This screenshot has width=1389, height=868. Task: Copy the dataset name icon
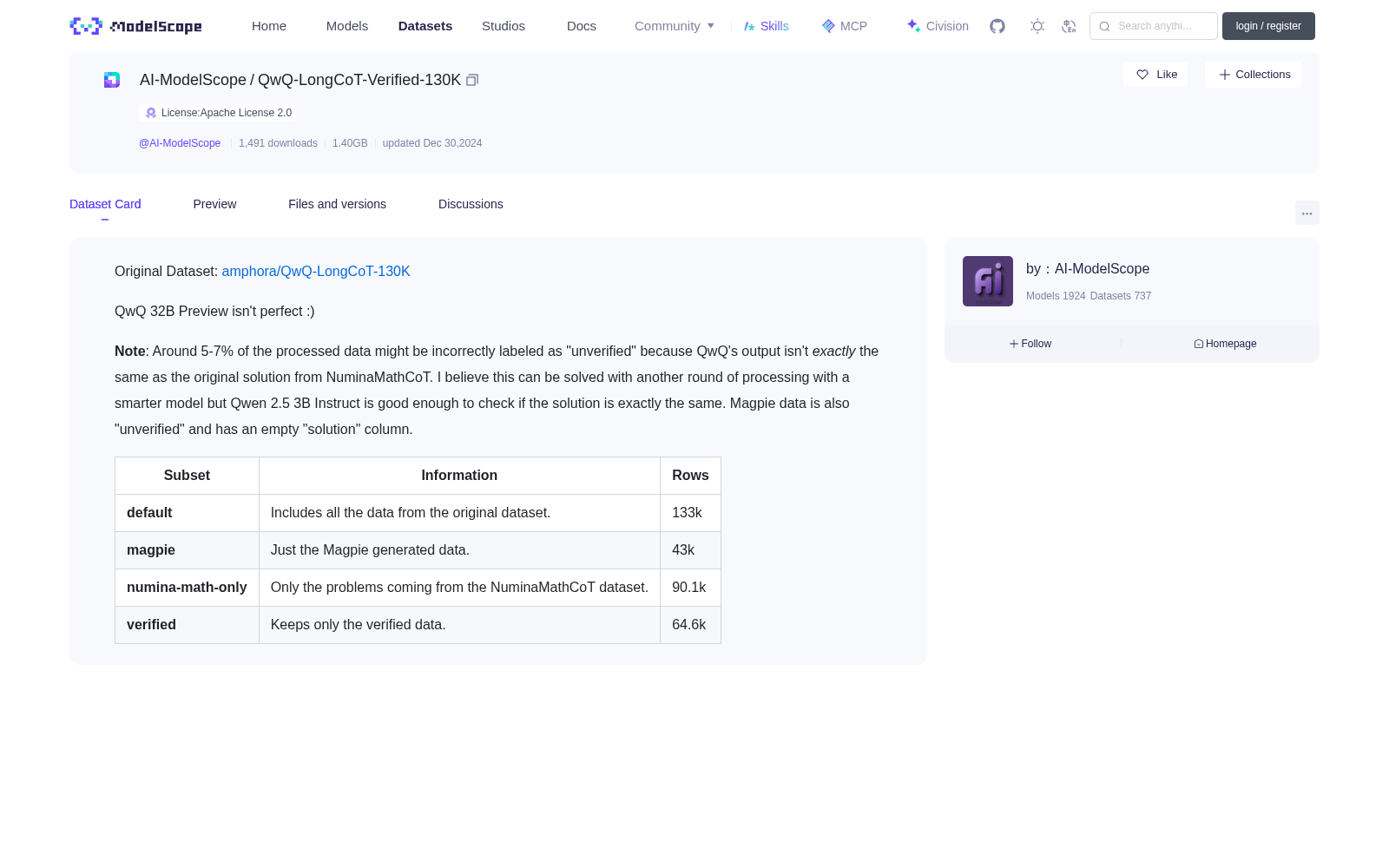click(x=472, y=80)
